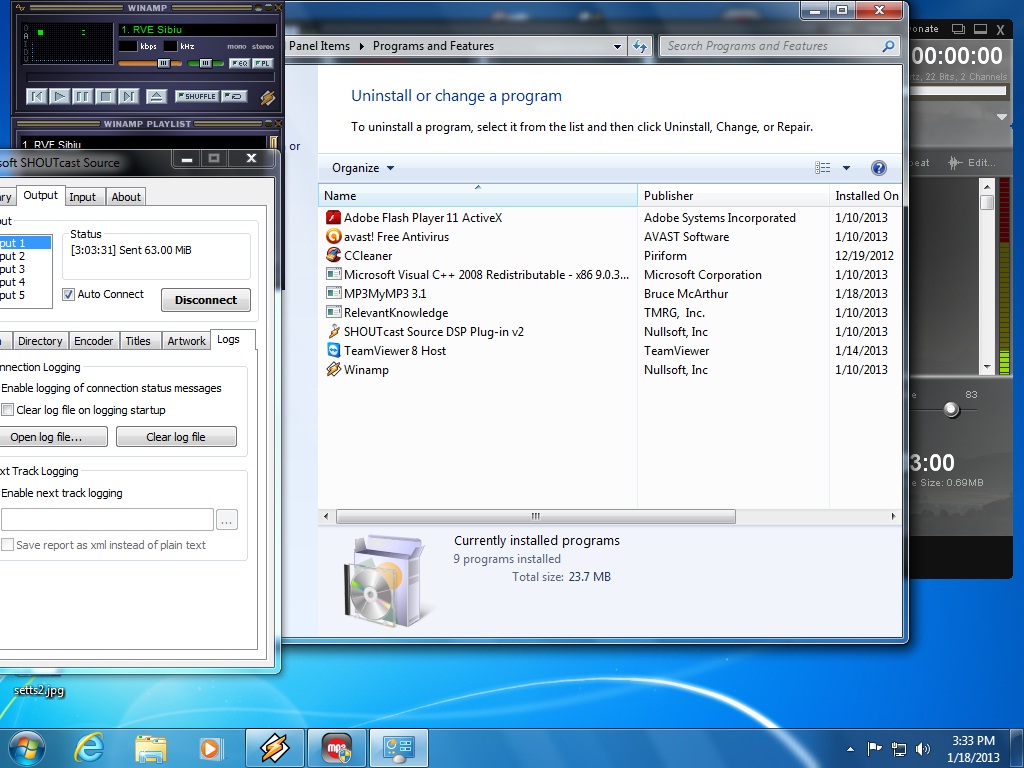Open the Encoder sub-tab
The height and width of the screenshot is (768, 1024).
(x=93, y=341)
